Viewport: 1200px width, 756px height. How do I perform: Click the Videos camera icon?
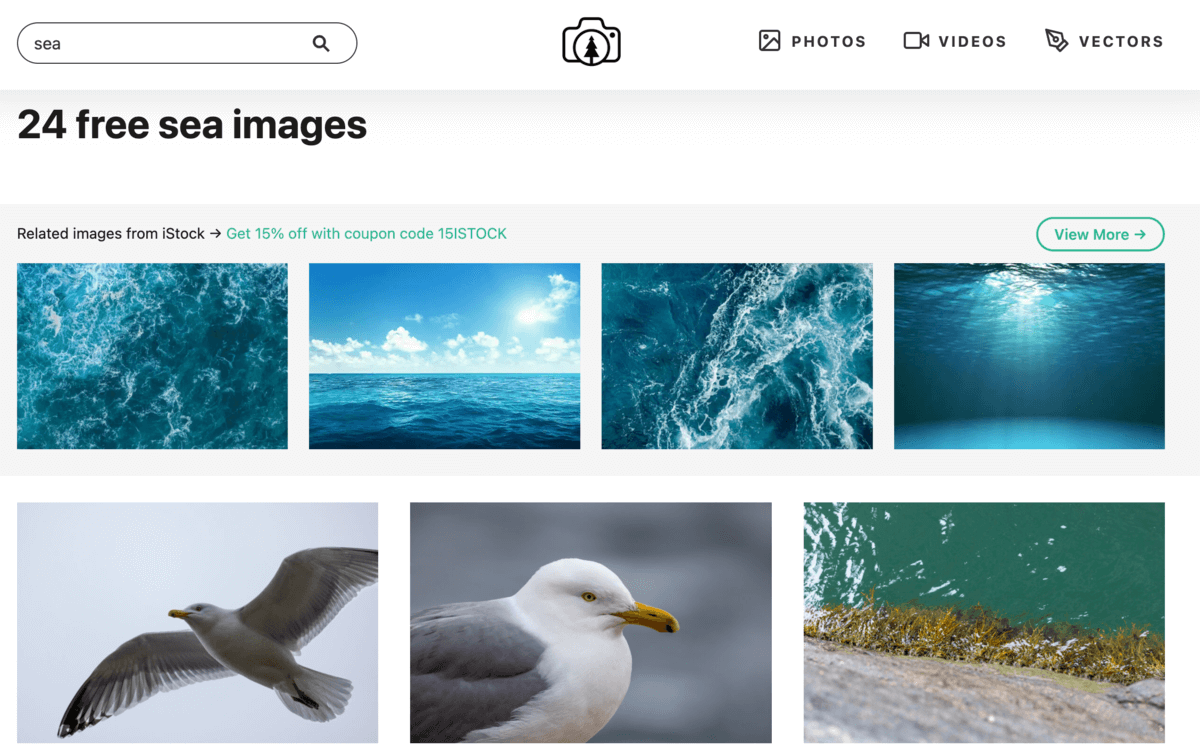click(x=916, y=41)
